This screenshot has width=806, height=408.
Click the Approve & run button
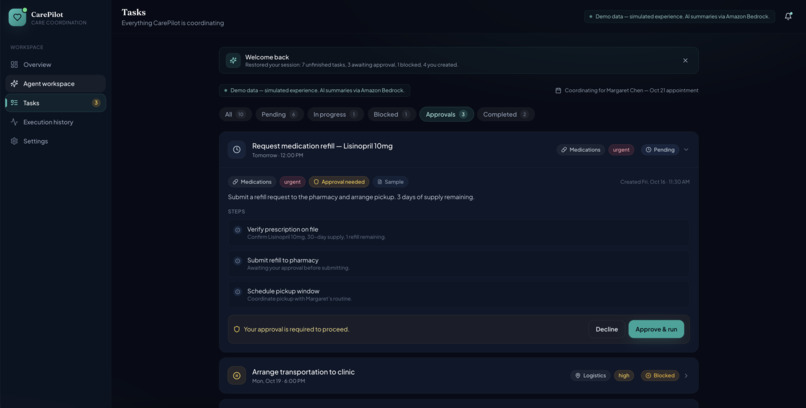click(x=656, y=329)
